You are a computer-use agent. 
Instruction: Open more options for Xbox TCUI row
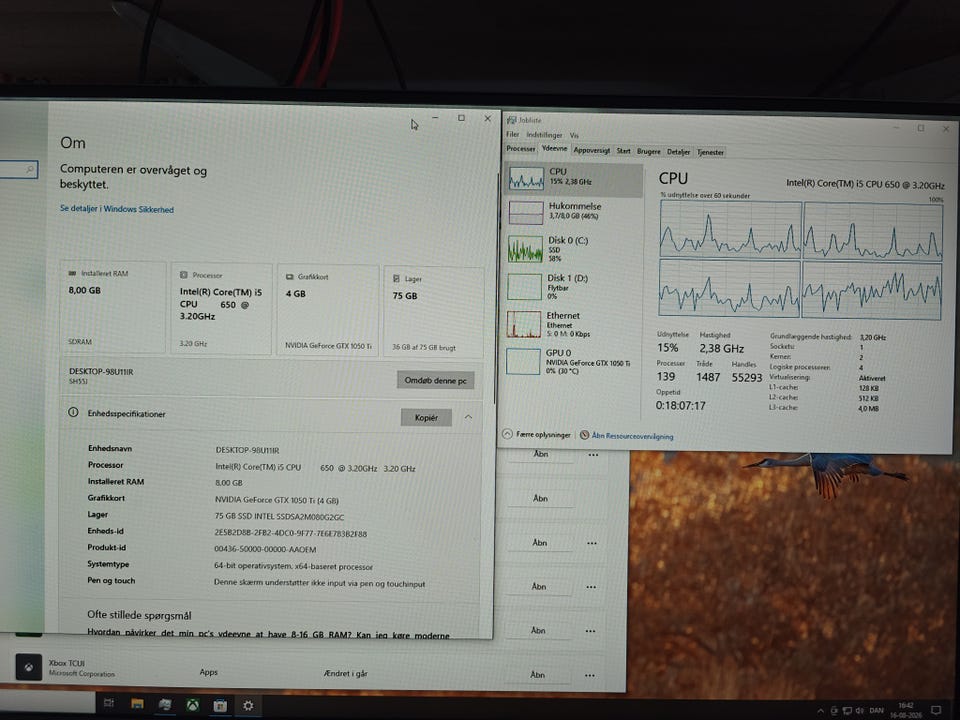coord(589,675)
